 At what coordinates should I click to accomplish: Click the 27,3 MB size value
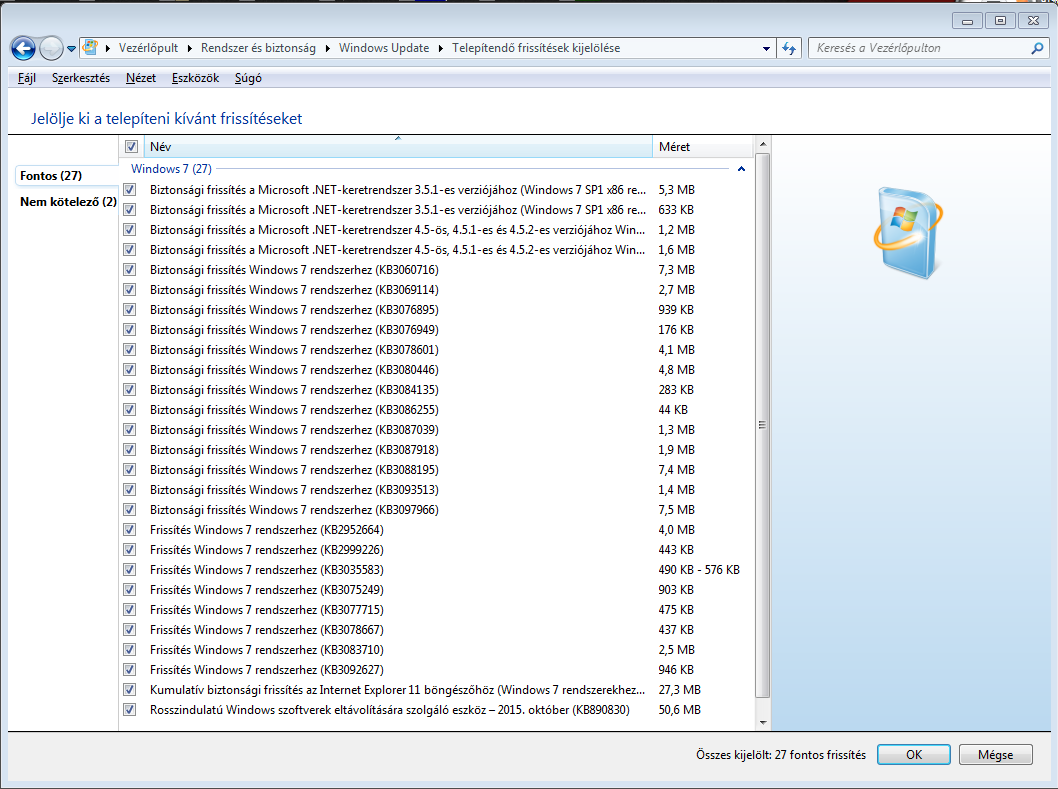[679, 690]
